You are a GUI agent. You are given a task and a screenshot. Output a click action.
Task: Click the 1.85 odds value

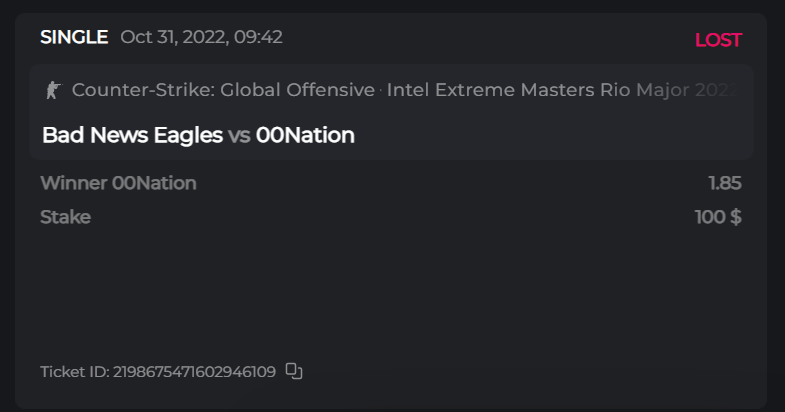tap(724, 183)
